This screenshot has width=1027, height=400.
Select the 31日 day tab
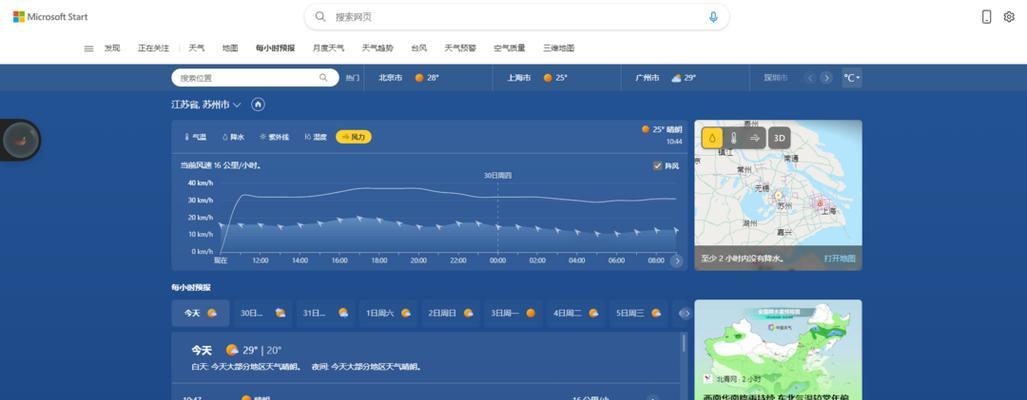(326, 313)
